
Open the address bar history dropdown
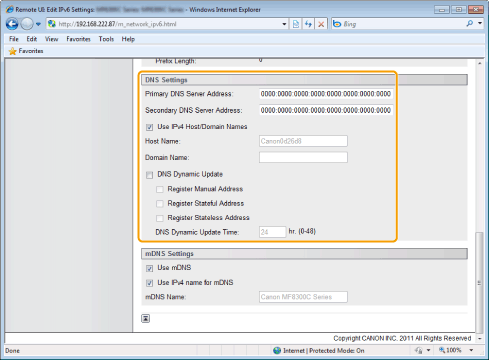284,24
